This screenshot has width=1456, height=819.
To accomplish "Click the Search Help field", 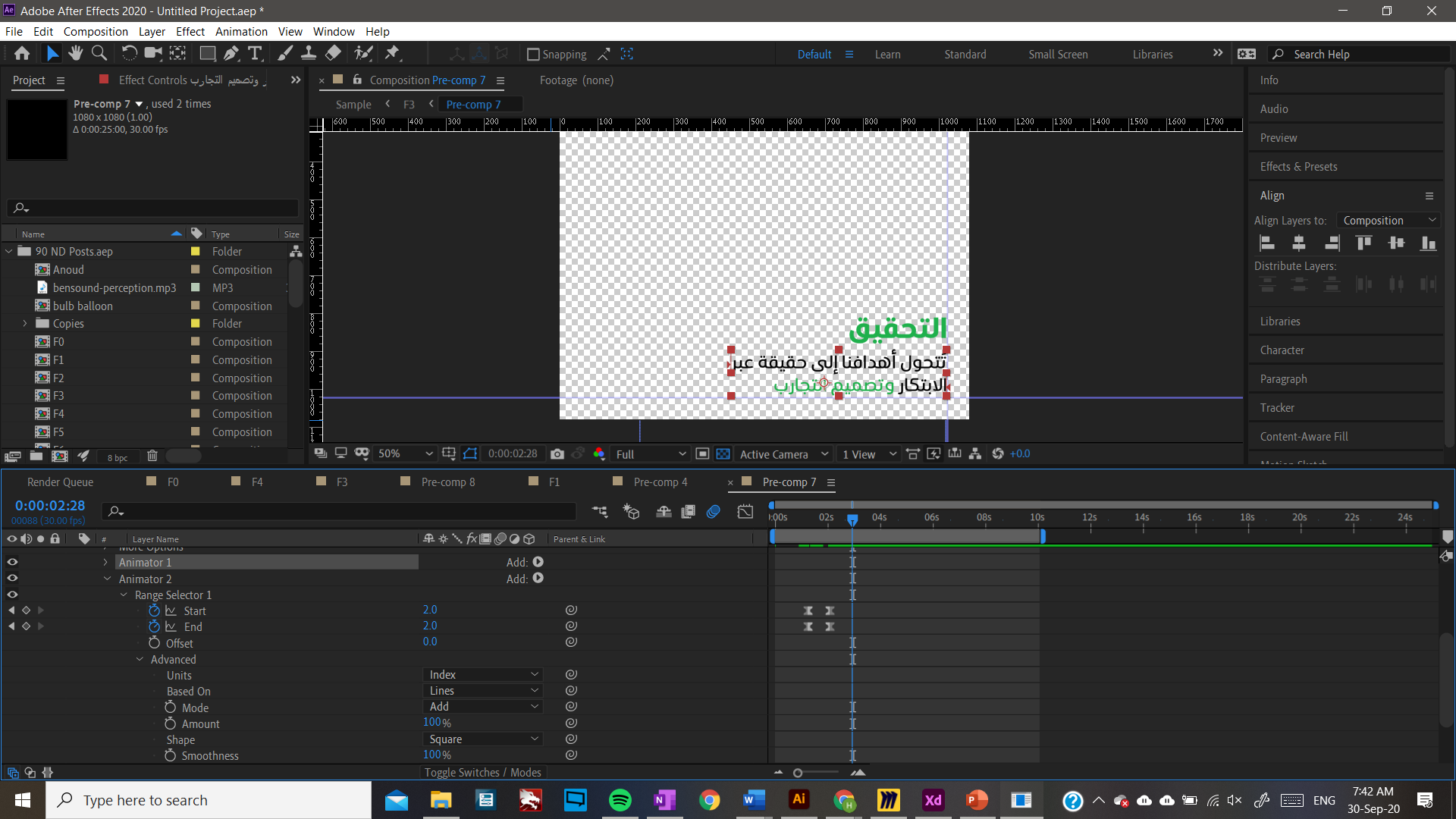I will pyautogui.click(x=1357, y=55).
